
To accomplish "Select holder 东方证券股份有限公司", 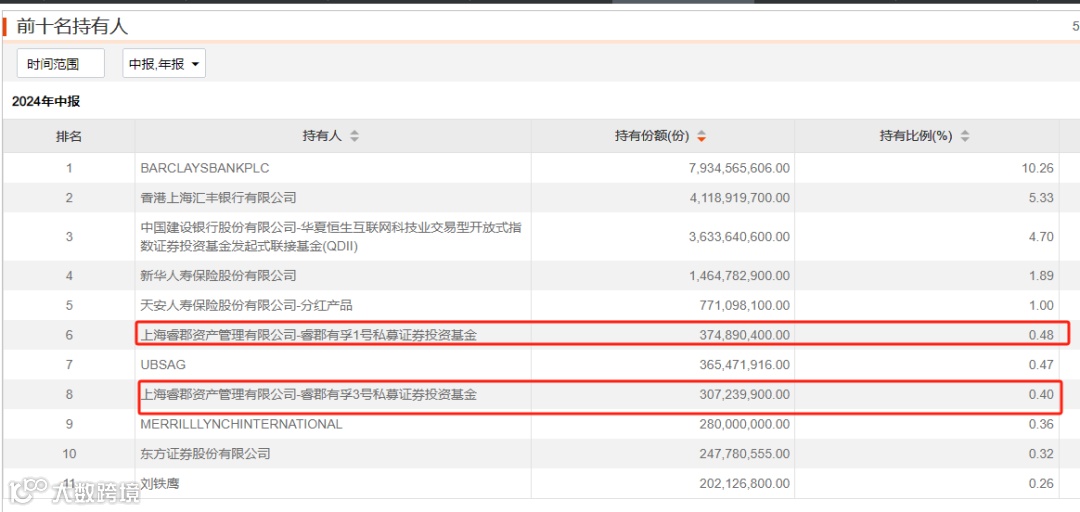I will (x=205, y=454).
